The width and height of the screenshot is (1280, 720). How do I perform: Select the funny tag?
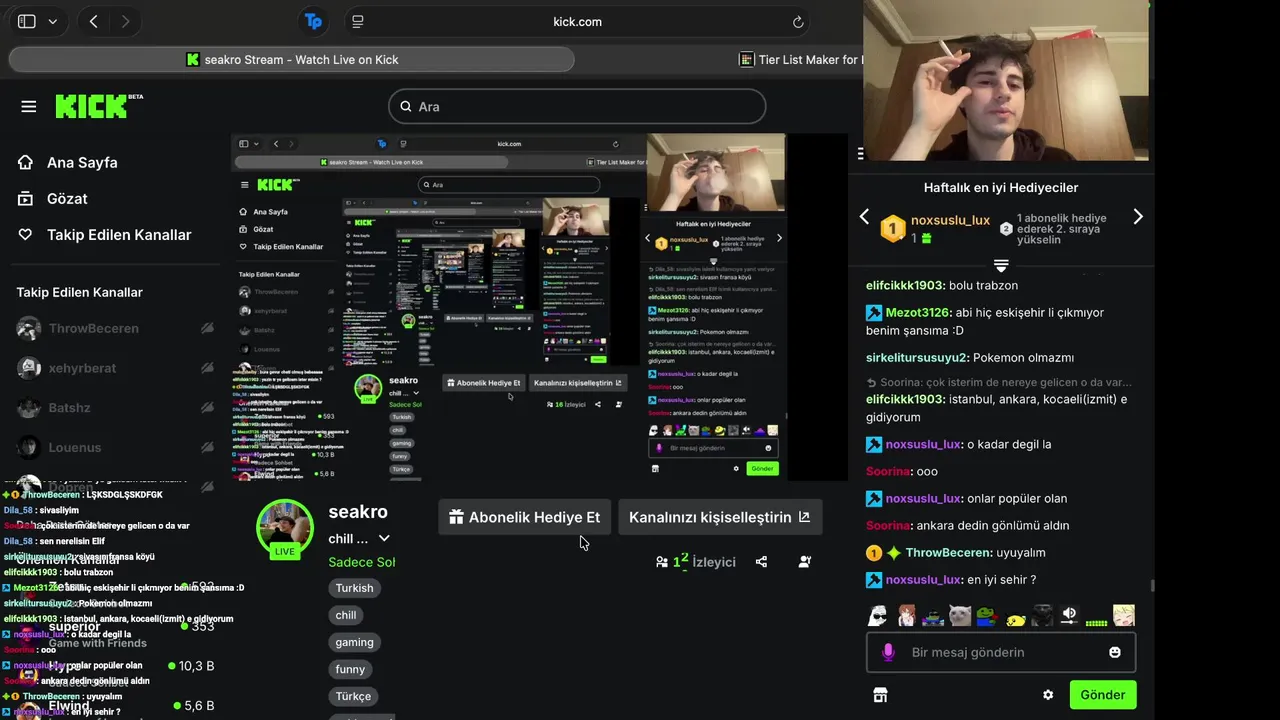click(350, 669)
